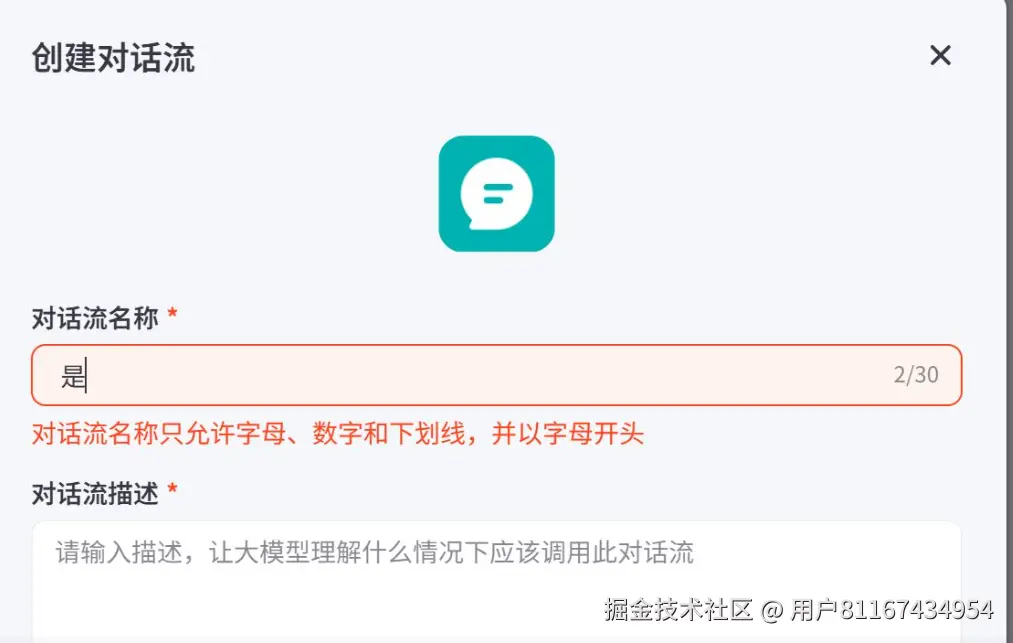Click the red asterisk beside 对话流描述
Image resolution: width=1013 pixels, height=643 pixels.
tap(172, 489)
